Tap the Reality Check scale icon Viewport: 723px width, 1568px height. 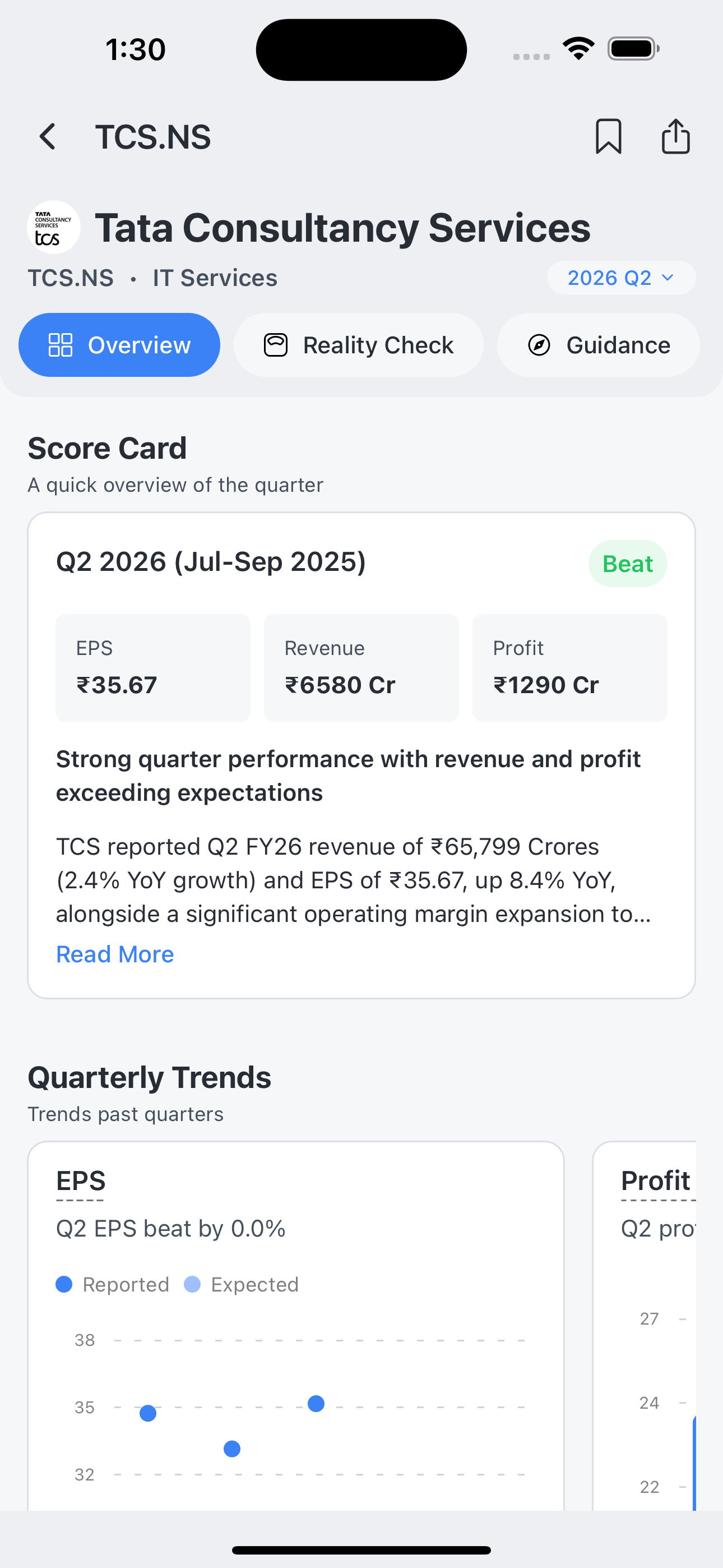(x=276, y=344)
